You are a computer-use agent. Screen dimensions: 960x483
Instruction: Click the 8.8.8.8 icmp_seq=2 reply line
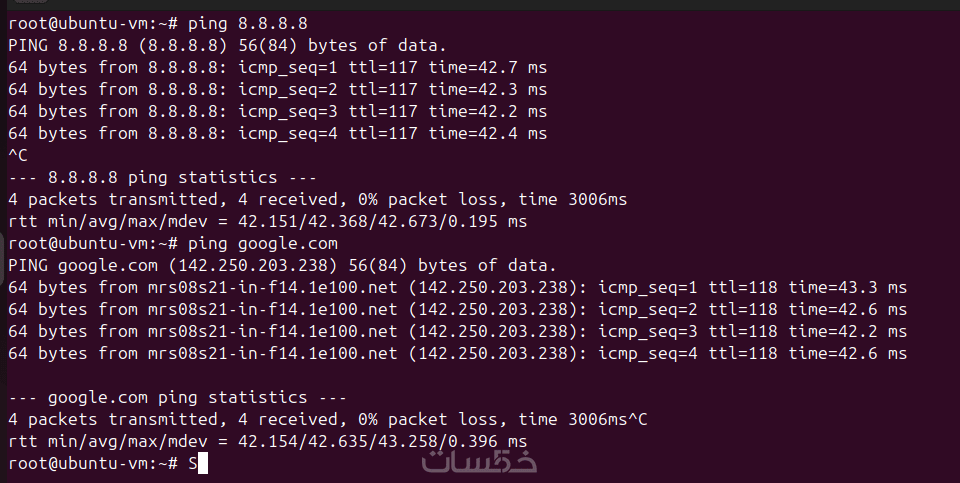277,89
